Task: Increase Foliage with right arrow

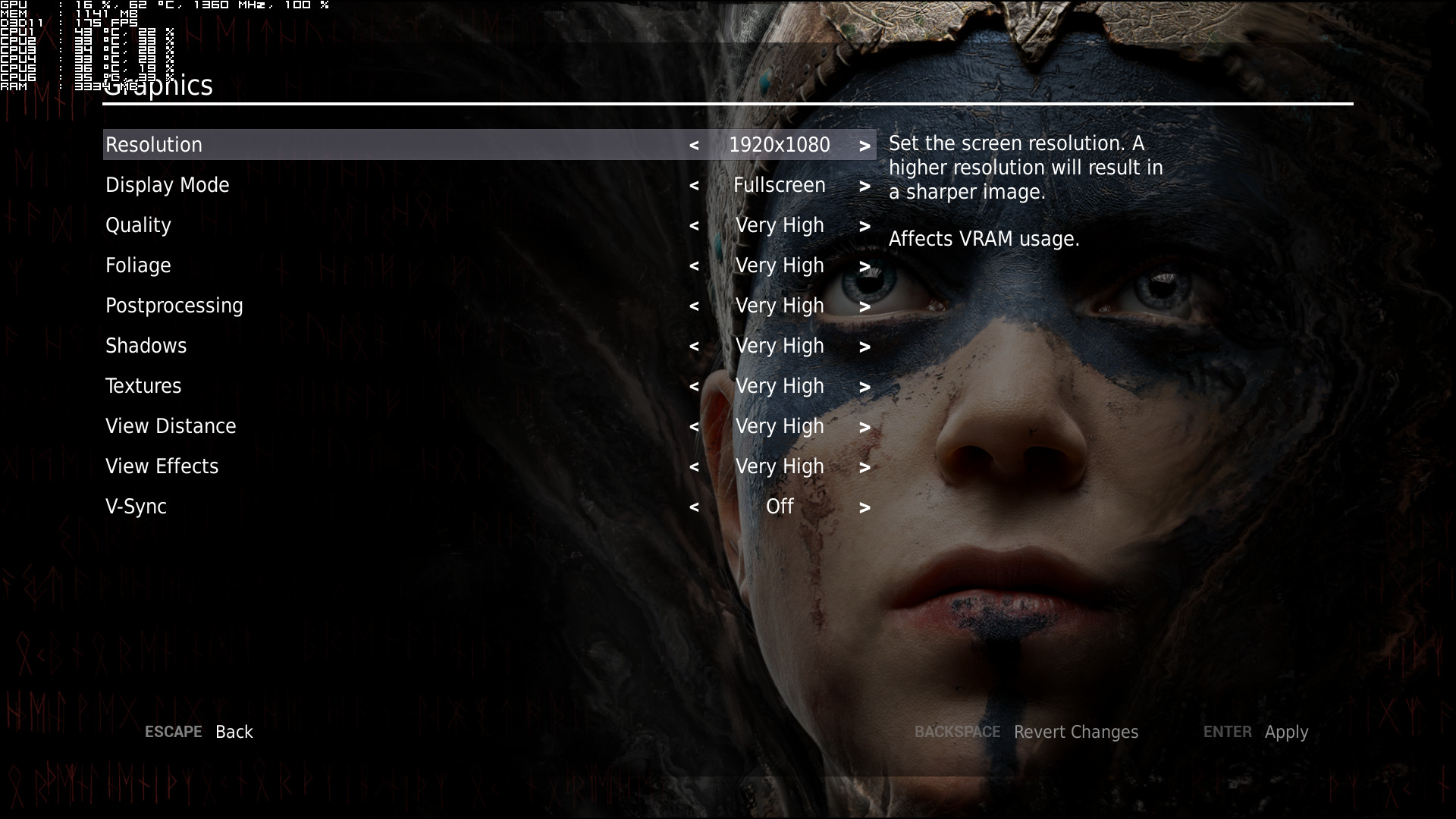Action: 864,266
